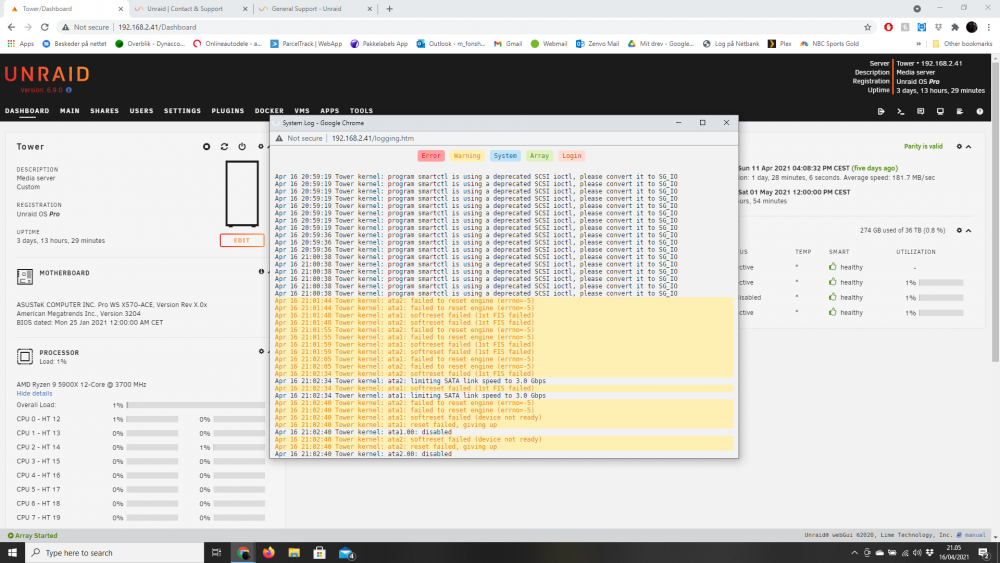Click the Logout icon in Unraid header

[x=881, y=112]
